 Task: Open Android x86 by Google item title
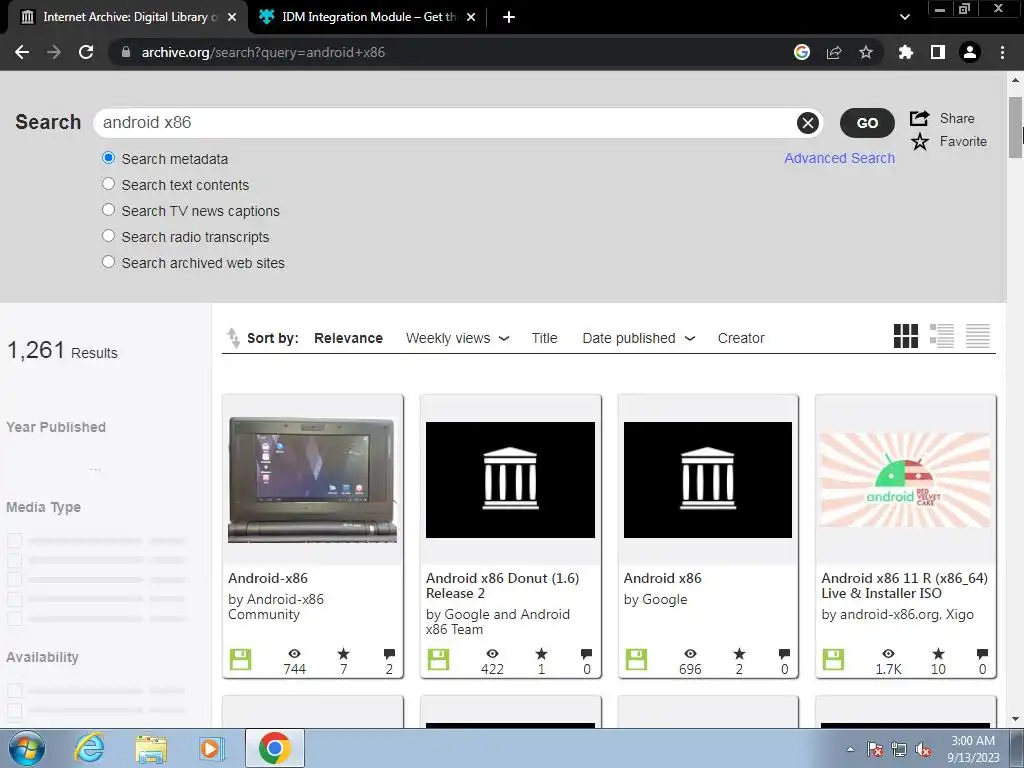pos(662,578)
